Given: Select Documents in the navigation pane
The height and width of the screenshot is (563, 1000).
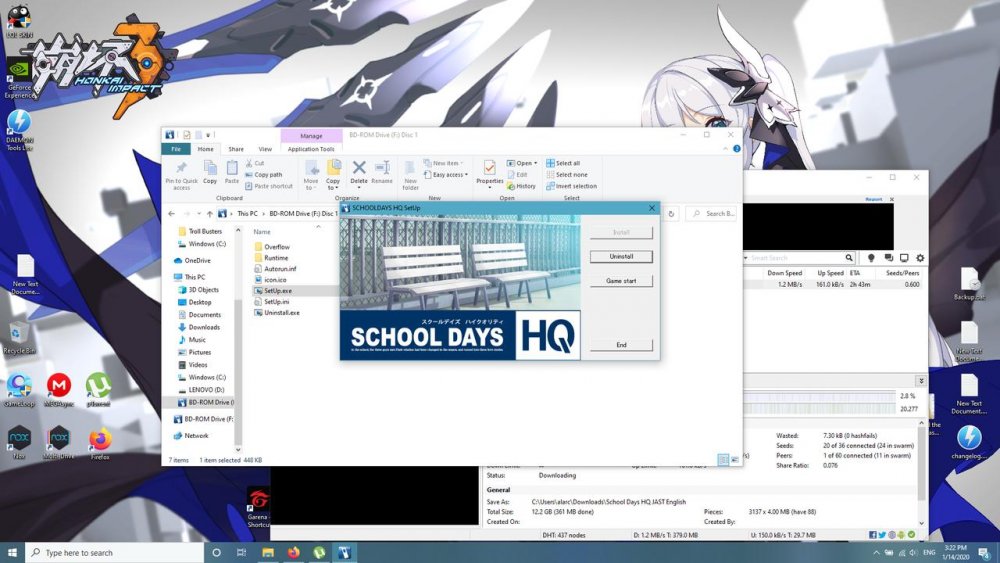Looking at the screenshot, I should point(204,315).
